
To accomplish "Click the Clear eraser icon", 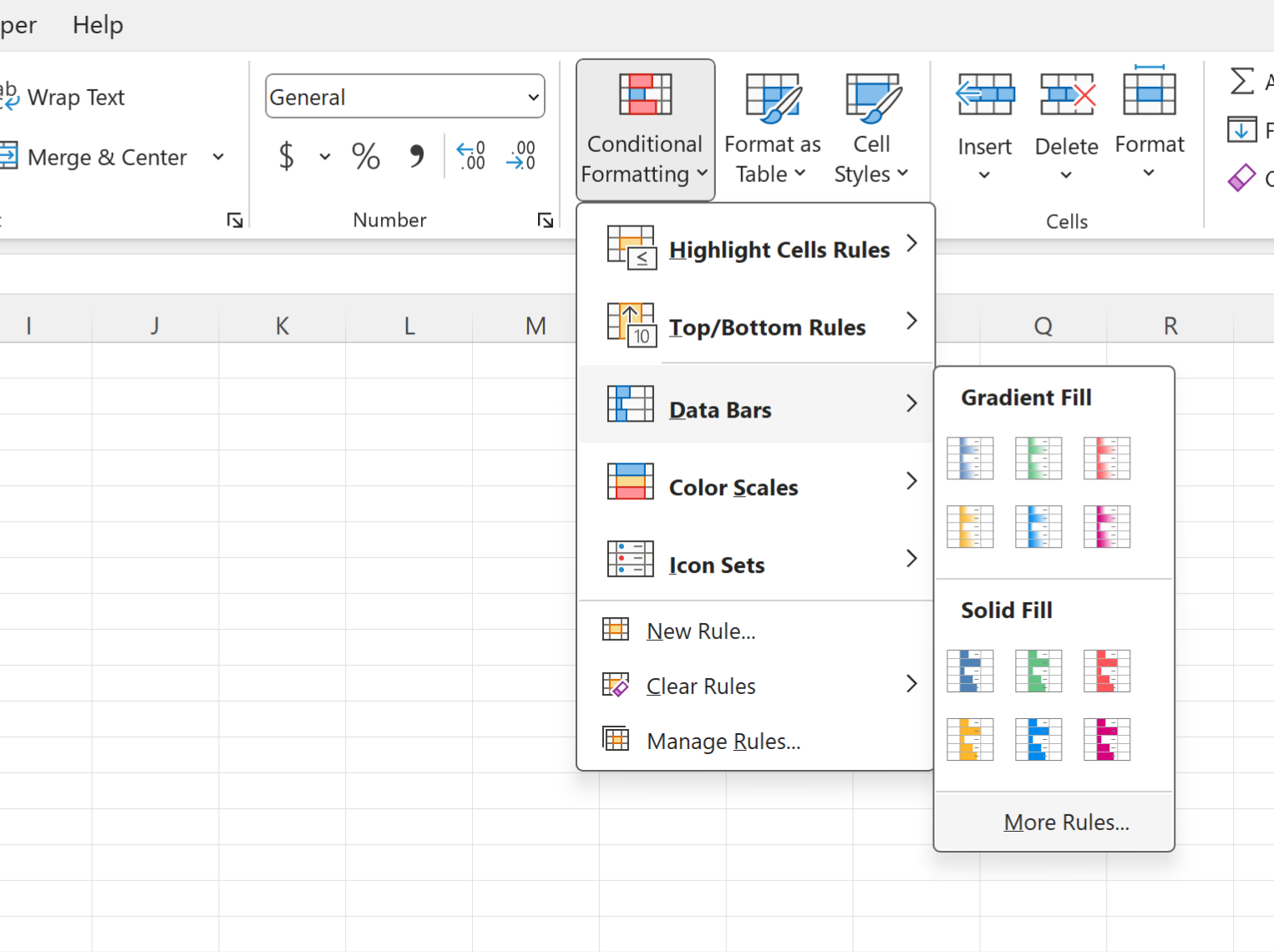I will coord(1241,177).
